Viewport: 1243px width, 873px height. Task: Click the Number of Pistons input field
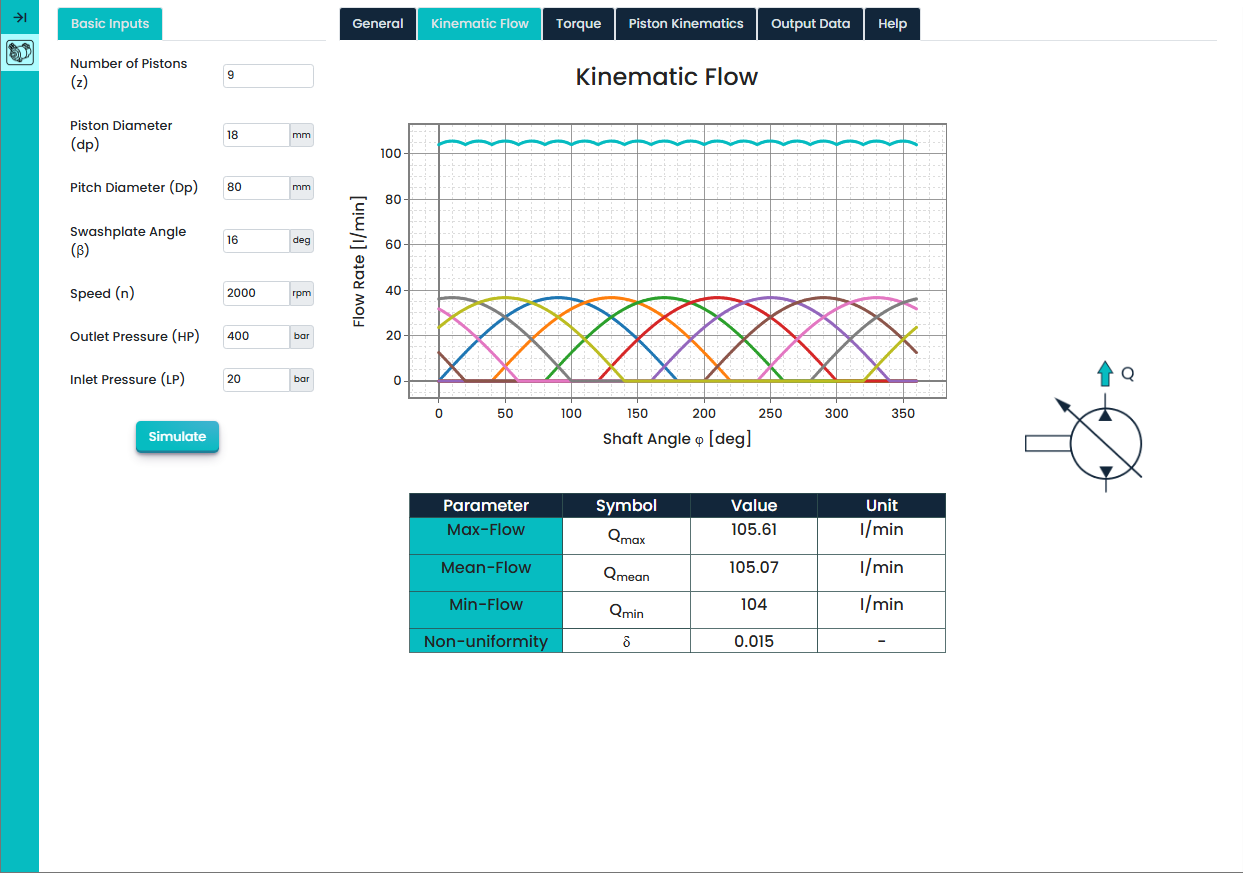[267, 76]
